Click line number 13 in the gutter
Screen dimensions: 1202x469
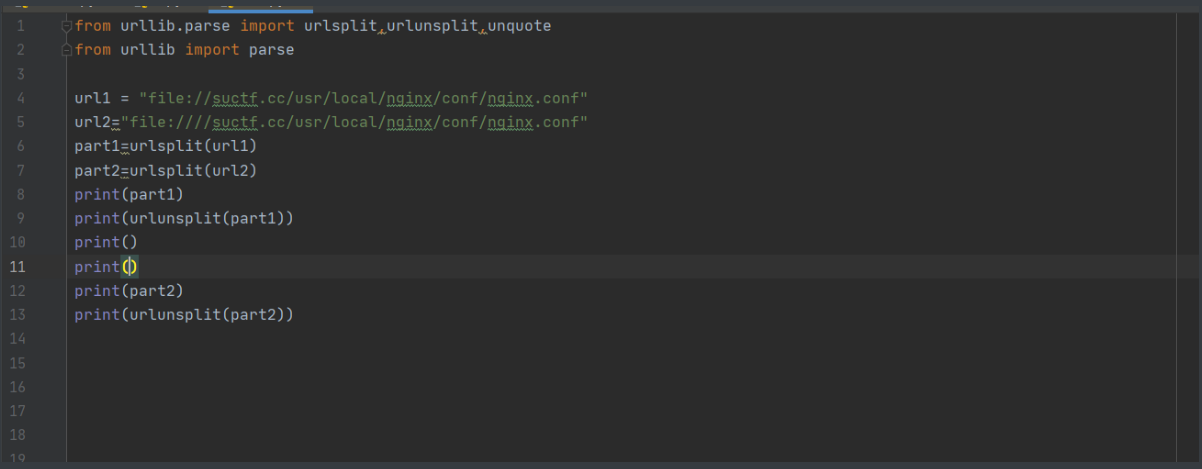point(19,315)
